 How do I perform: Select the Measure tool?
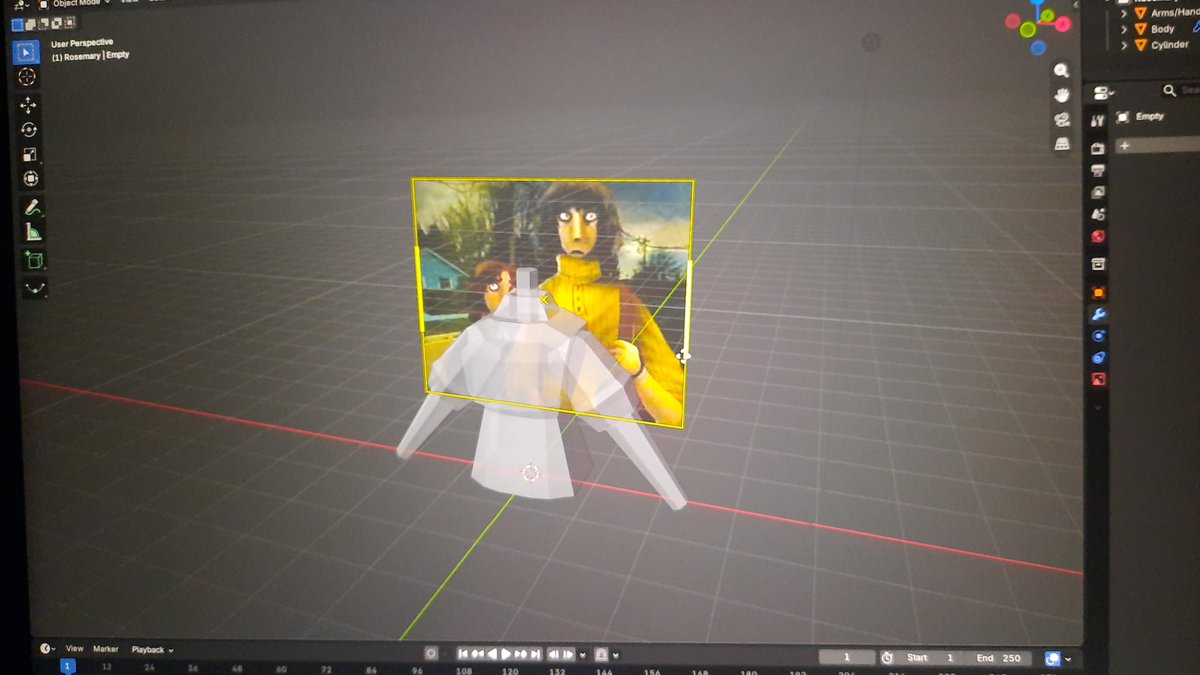pos(33,232)
